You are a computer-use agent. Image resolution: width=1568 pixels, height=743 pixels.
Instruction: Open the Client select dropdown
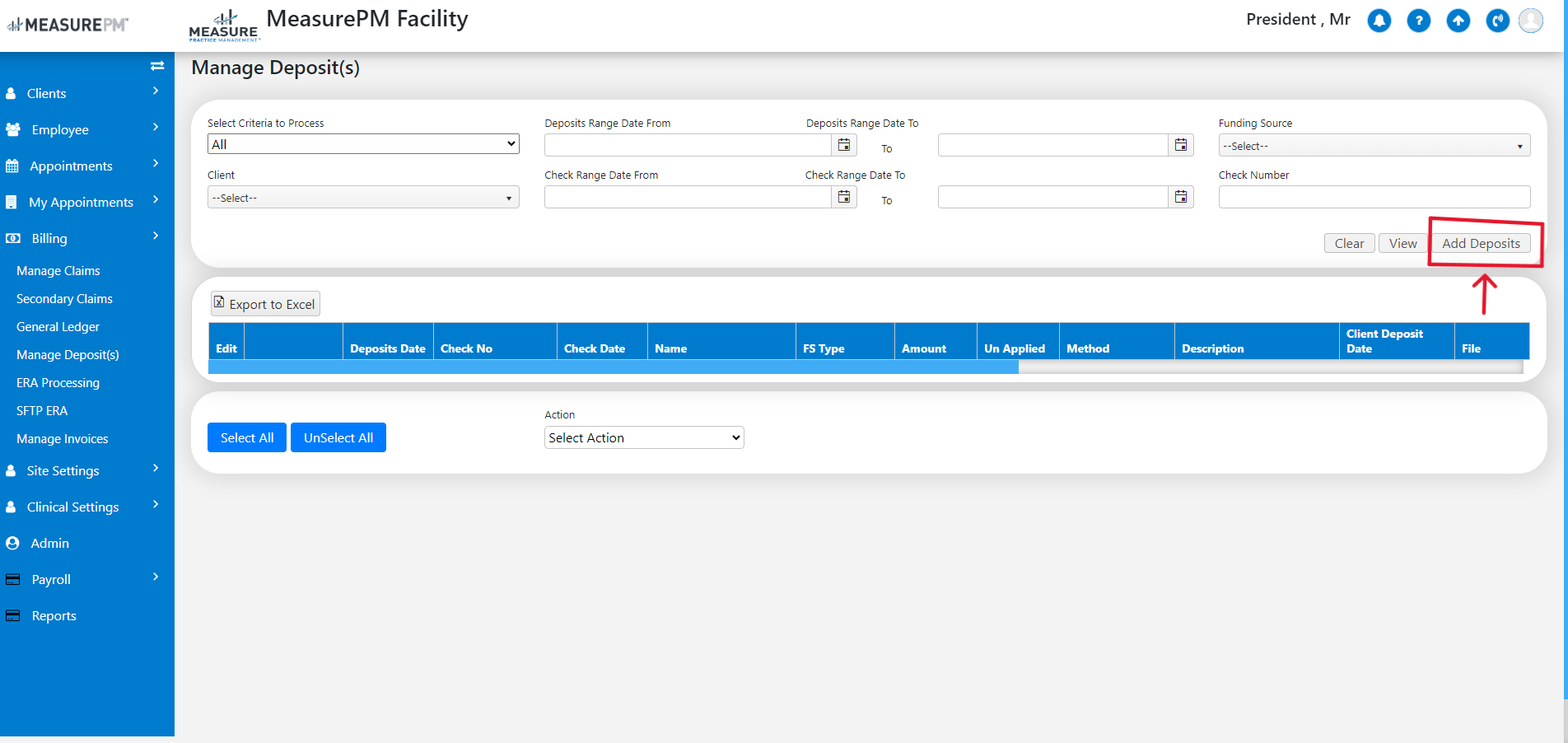coord(363,198)
